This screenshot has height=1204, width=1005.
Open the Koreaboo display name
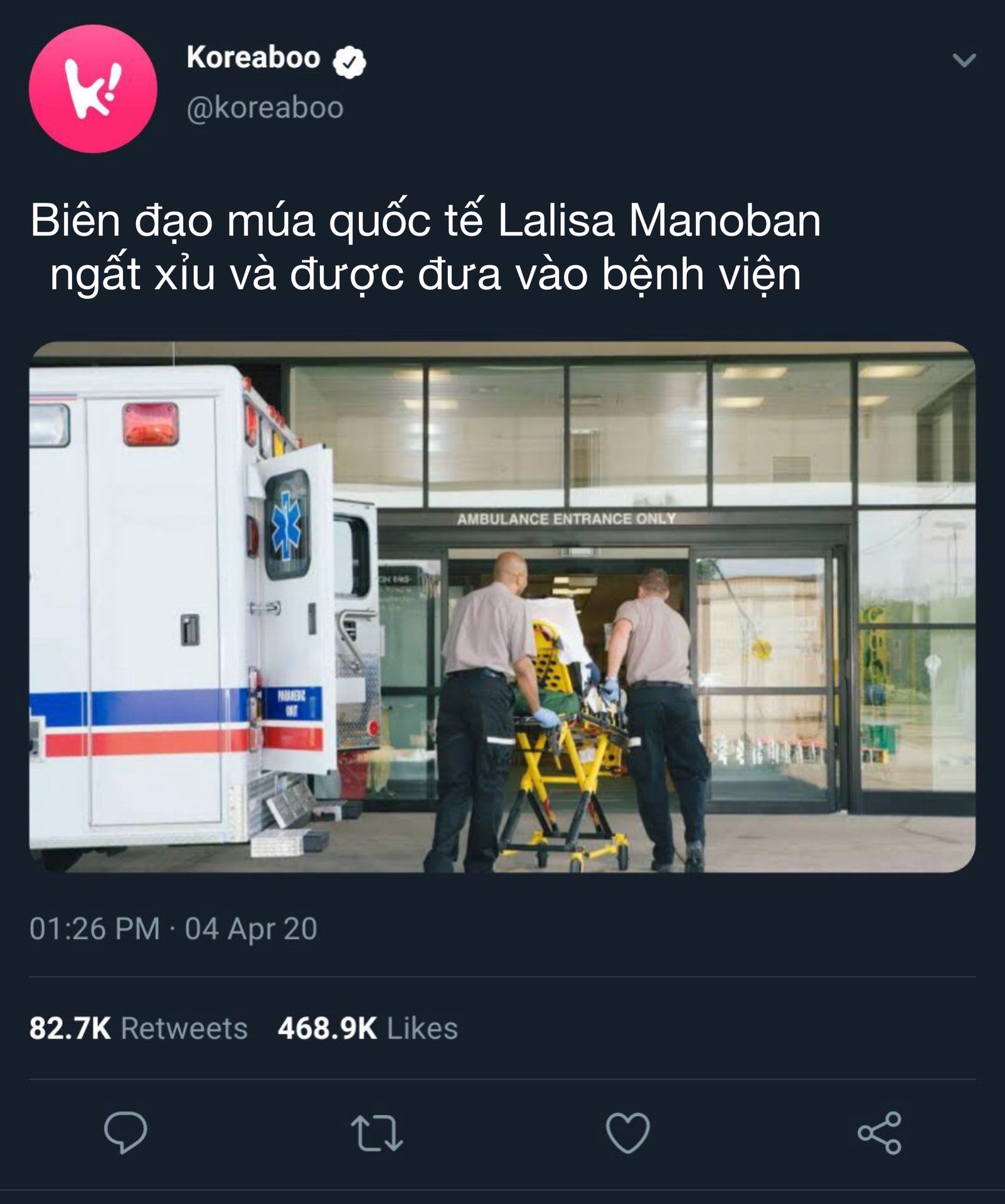coord(253,58)
